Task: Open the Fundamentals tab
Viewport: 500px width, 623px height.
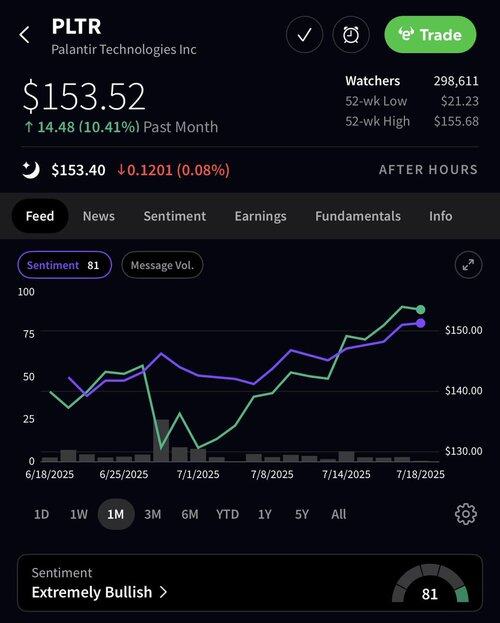Action: (x=358, y=216)
